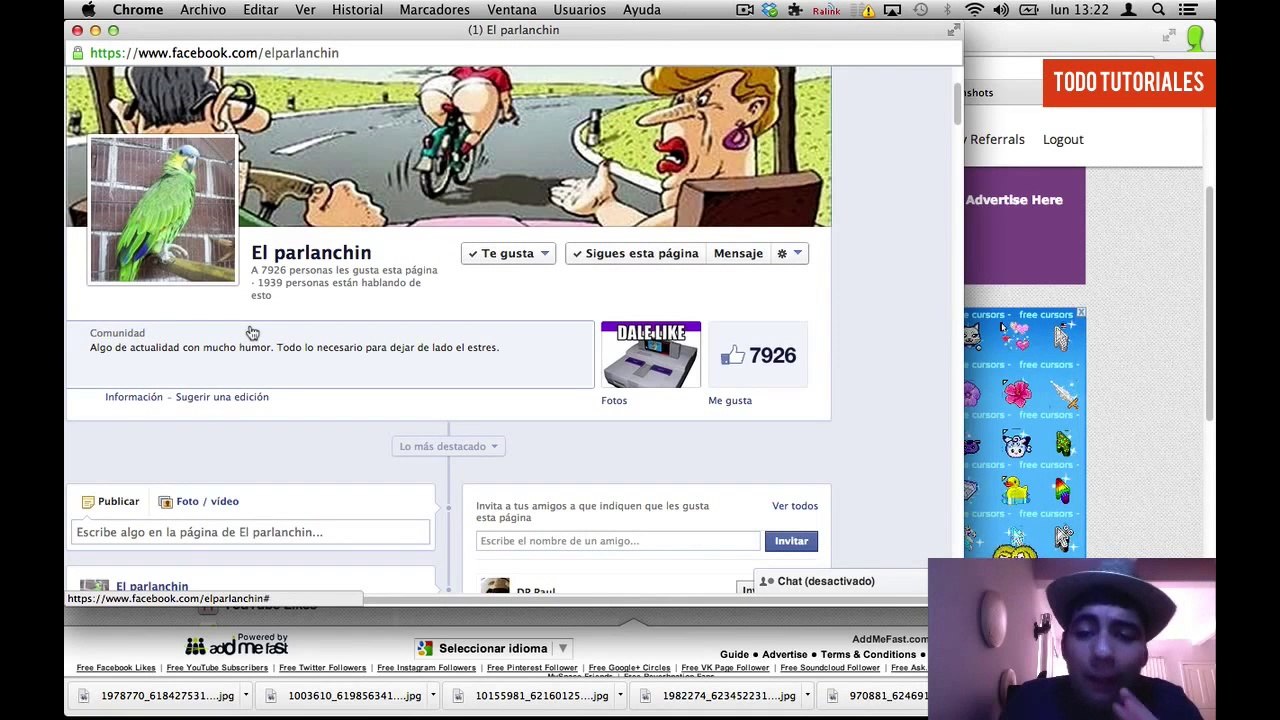Expand options arrow for 1003610_619856341.jpg download
Image resolution: width=1280 pixels, height=720 pixels.
[433, 696]
